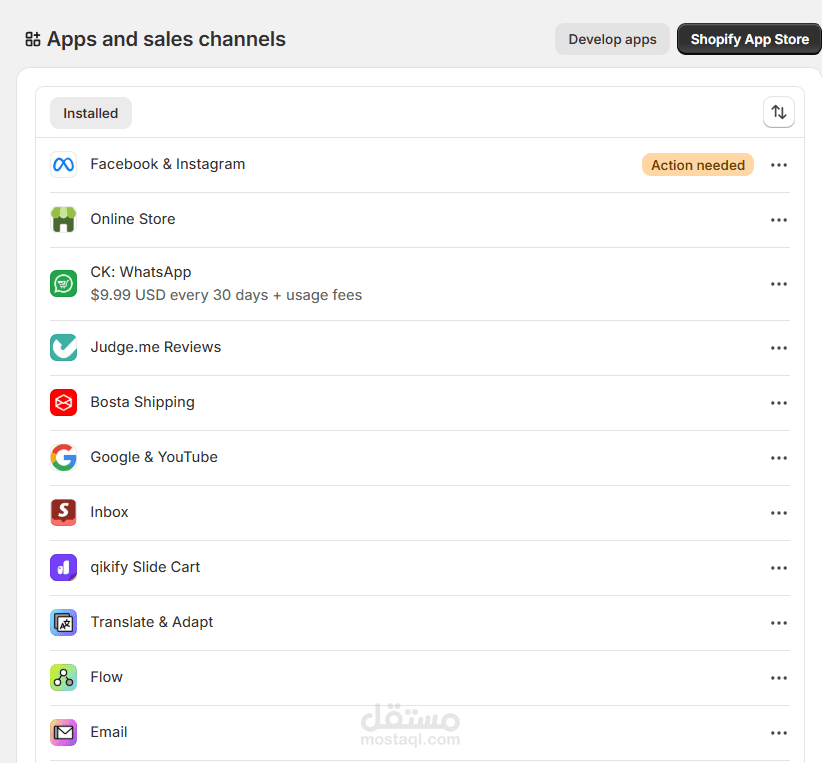This screenshot has width=822, height=763.
Task: Click the CK: WhatsApp green icon
Action: pyautogui.click(x=63, y=284)
